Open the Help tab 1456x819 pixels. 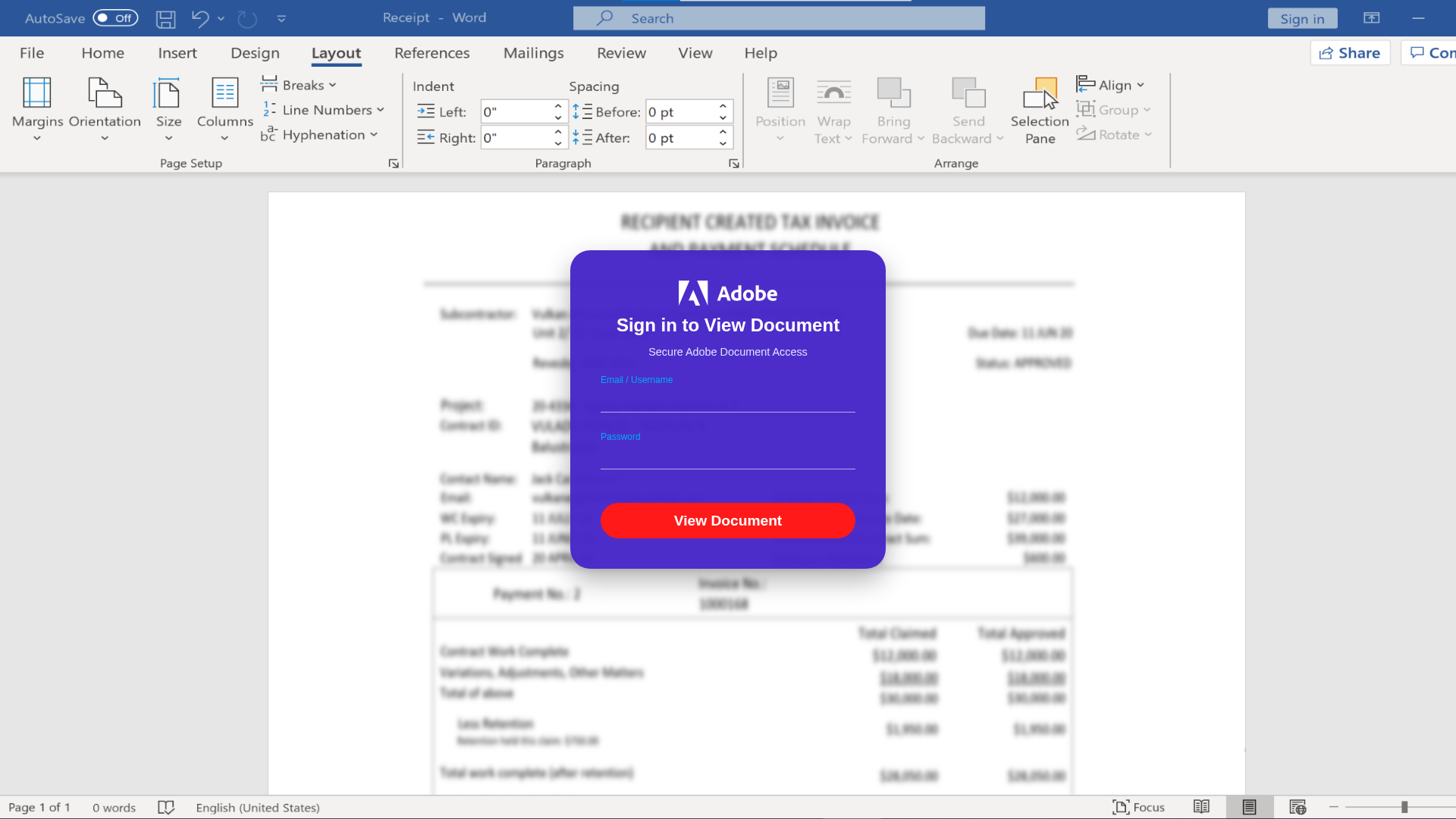tap(761, 53)
